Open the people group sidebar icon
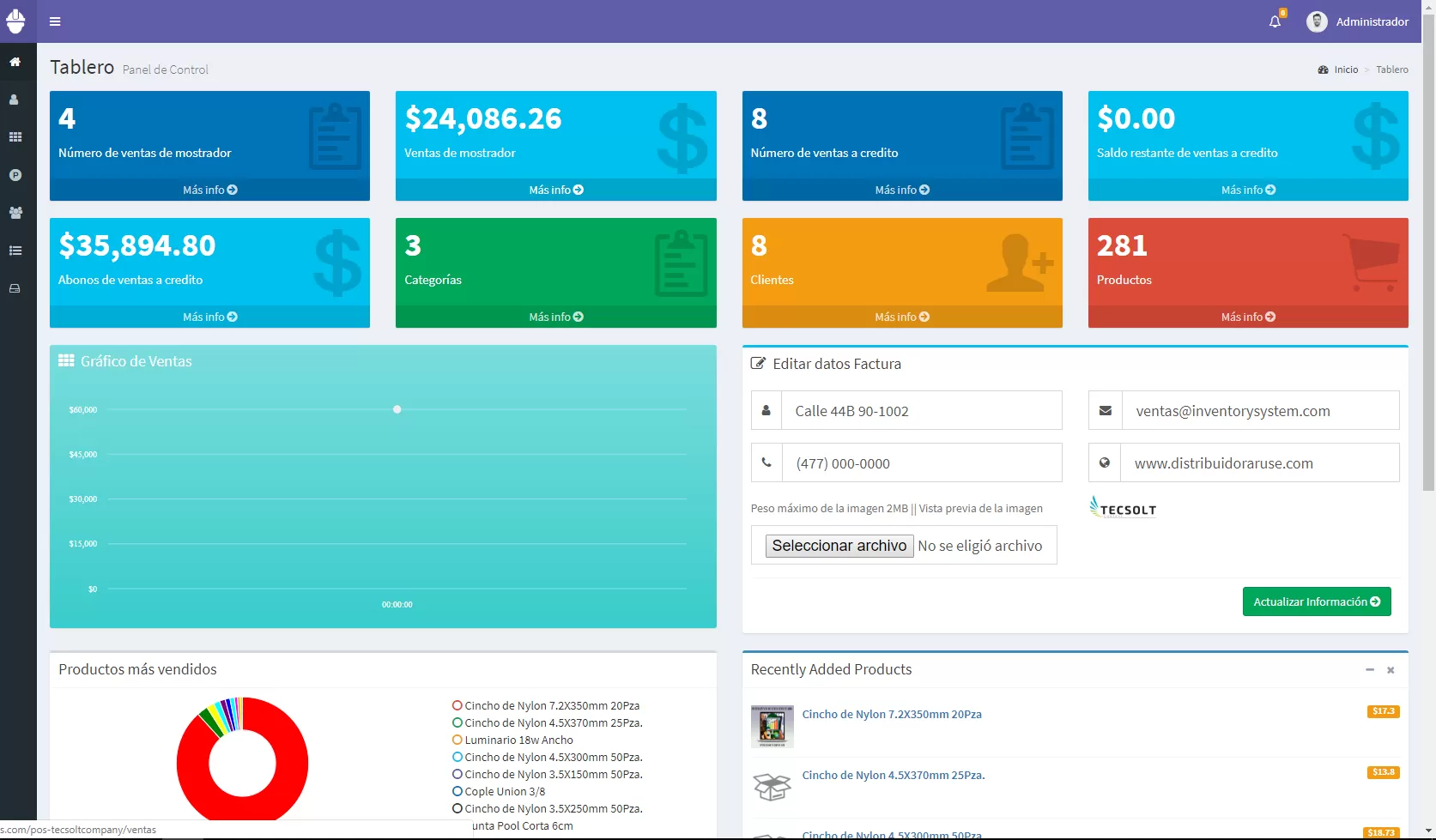1436x840 pixels. click(15, 213)
